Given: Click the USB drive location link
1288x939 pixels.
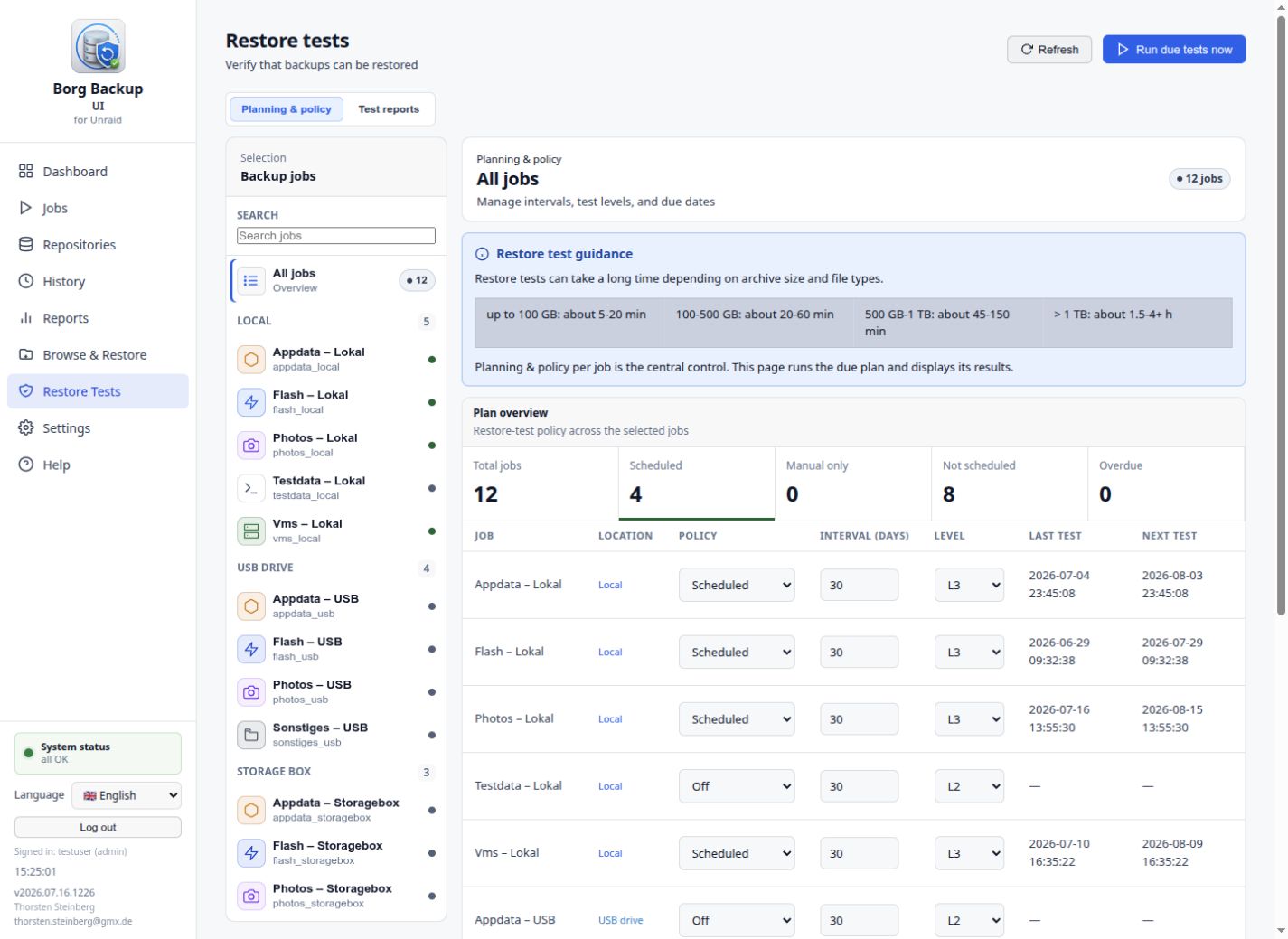Looking at the screenshot, I should point(621,920).
